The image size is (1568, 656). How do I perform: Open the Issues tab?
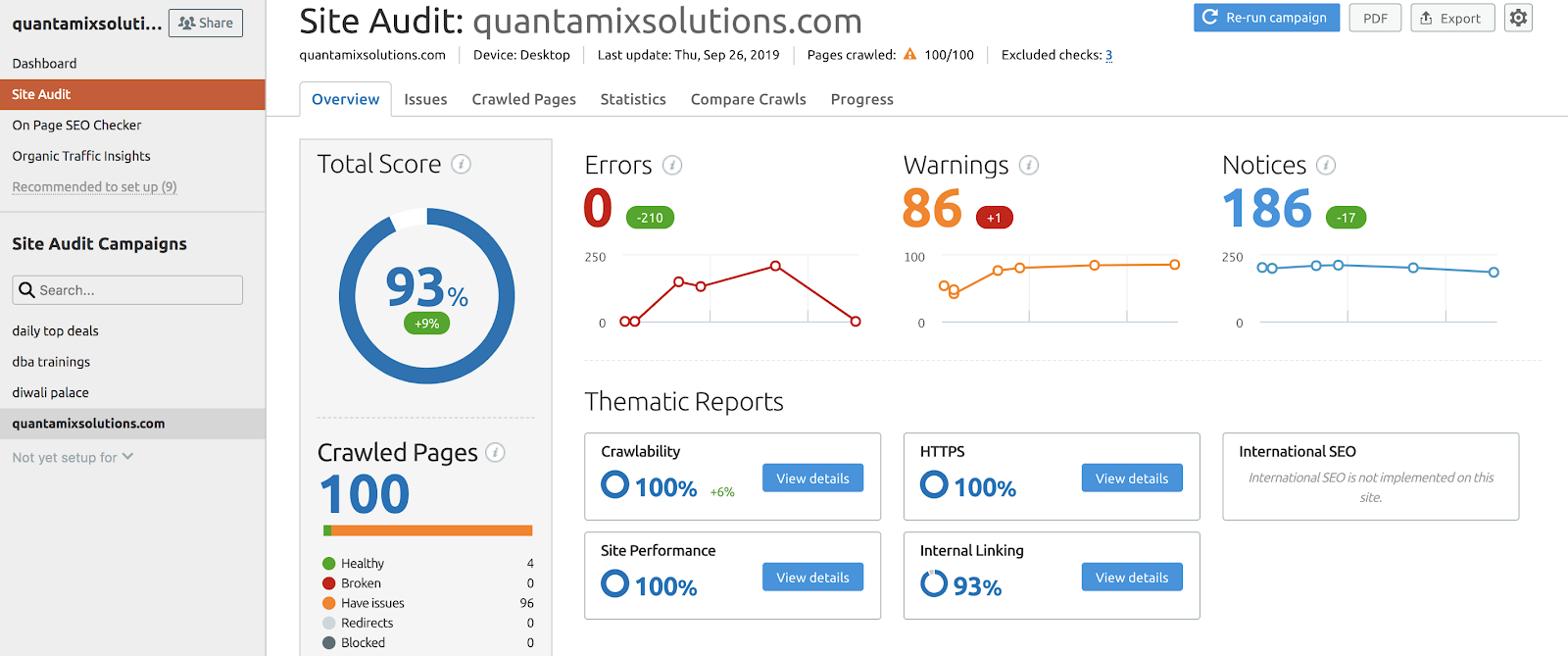point(425,99)
